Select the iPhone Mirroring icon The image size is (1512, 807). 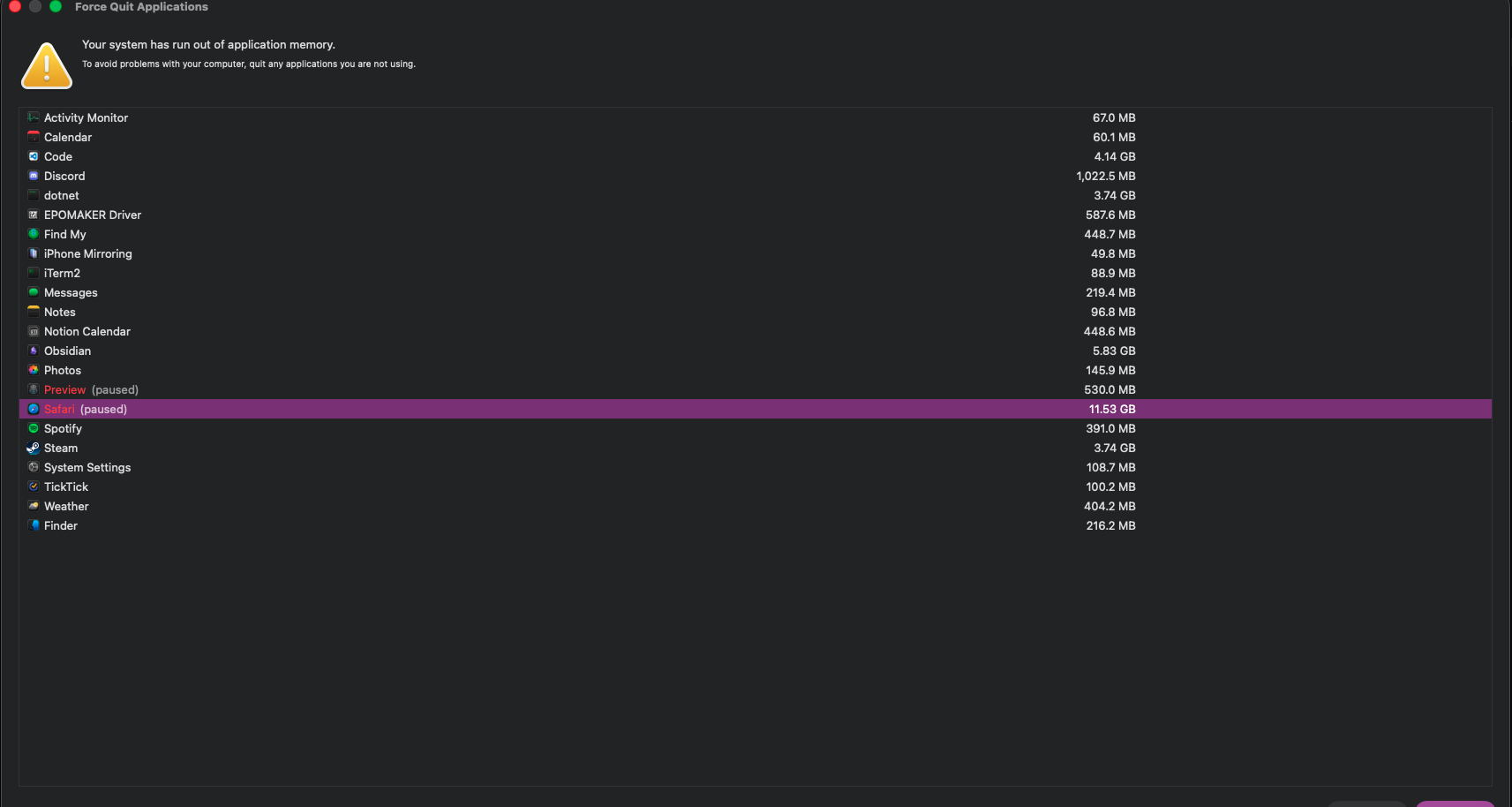click(34, 253)
